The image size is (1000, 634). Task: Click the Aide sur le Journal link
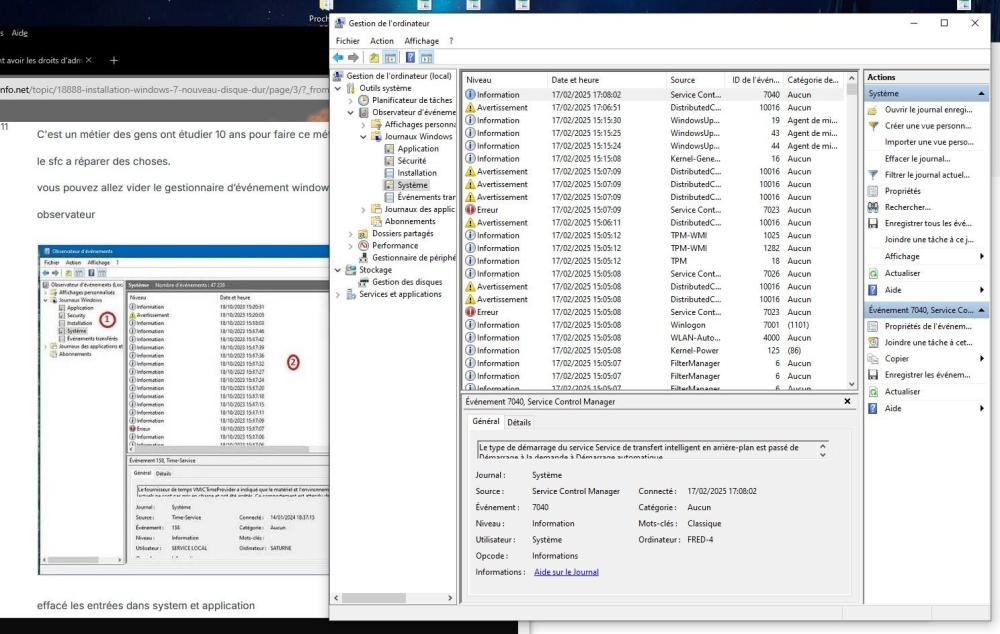[x=566, y=572]
